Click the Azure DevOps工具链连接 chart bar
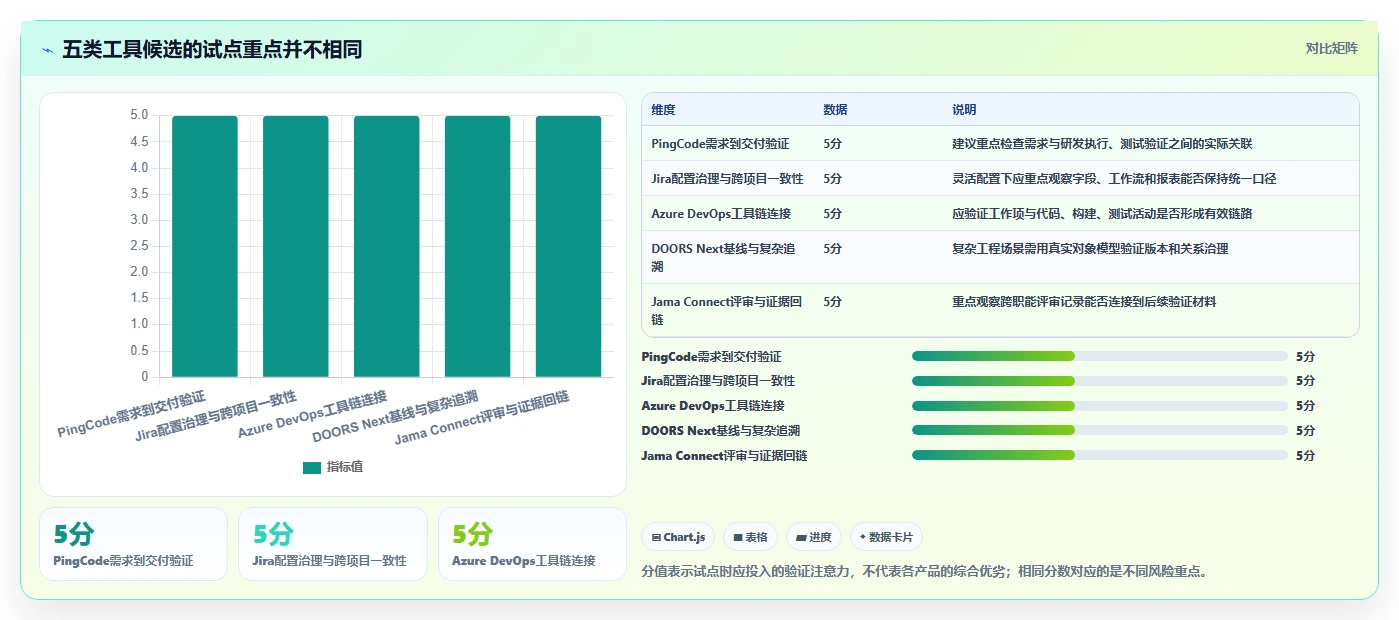1399x620 pixels. tap(387, 246)
